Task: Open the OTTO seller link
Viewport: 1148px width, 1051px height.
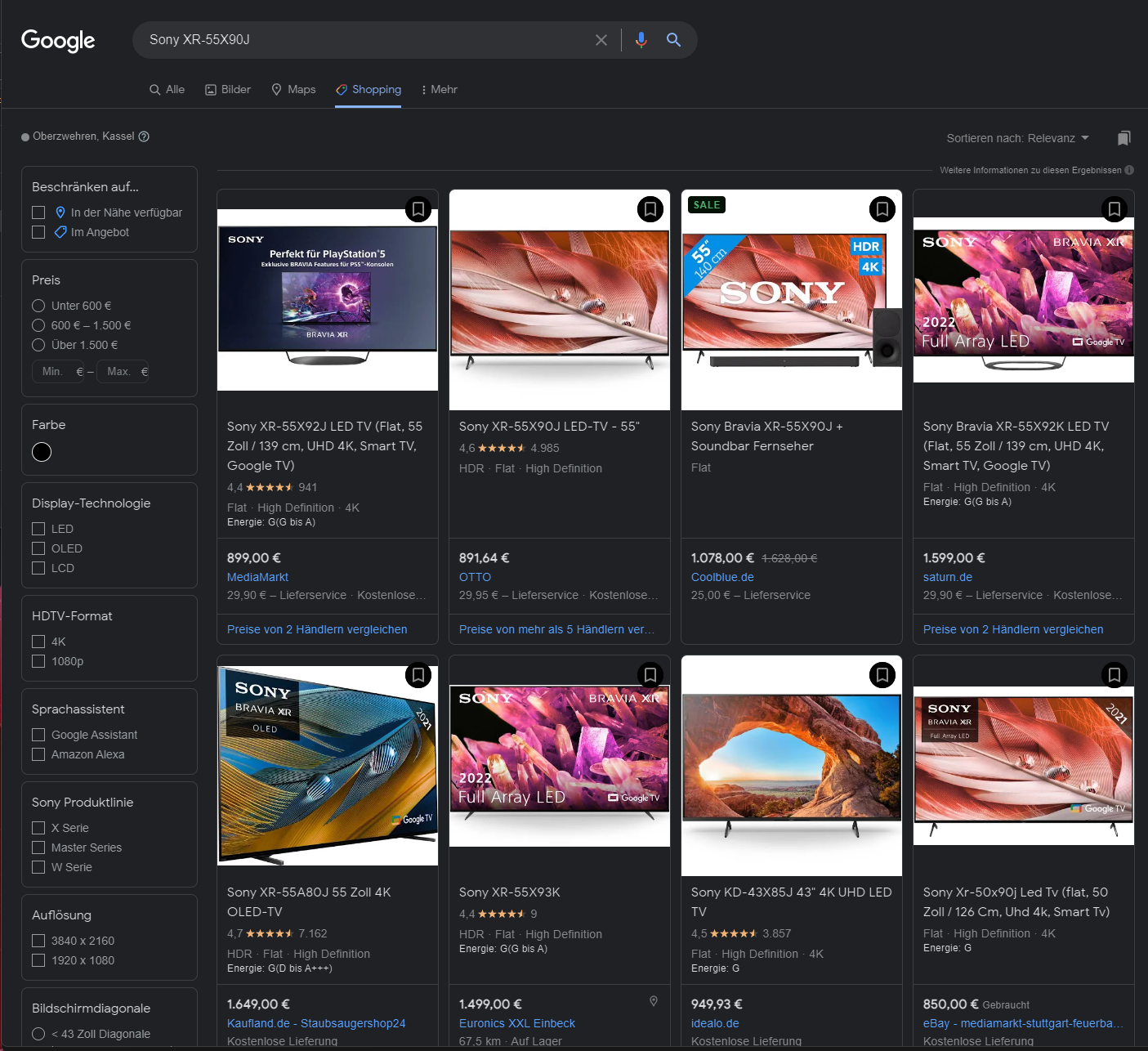Action: [x=475, y=577]
